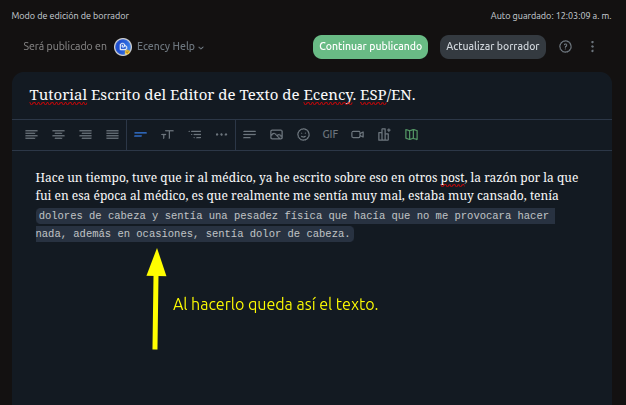This screenshot has width=626, height=405.
Task: Align text right in editor toolbar
Action: pyautogui.click(x=85, y=135)
